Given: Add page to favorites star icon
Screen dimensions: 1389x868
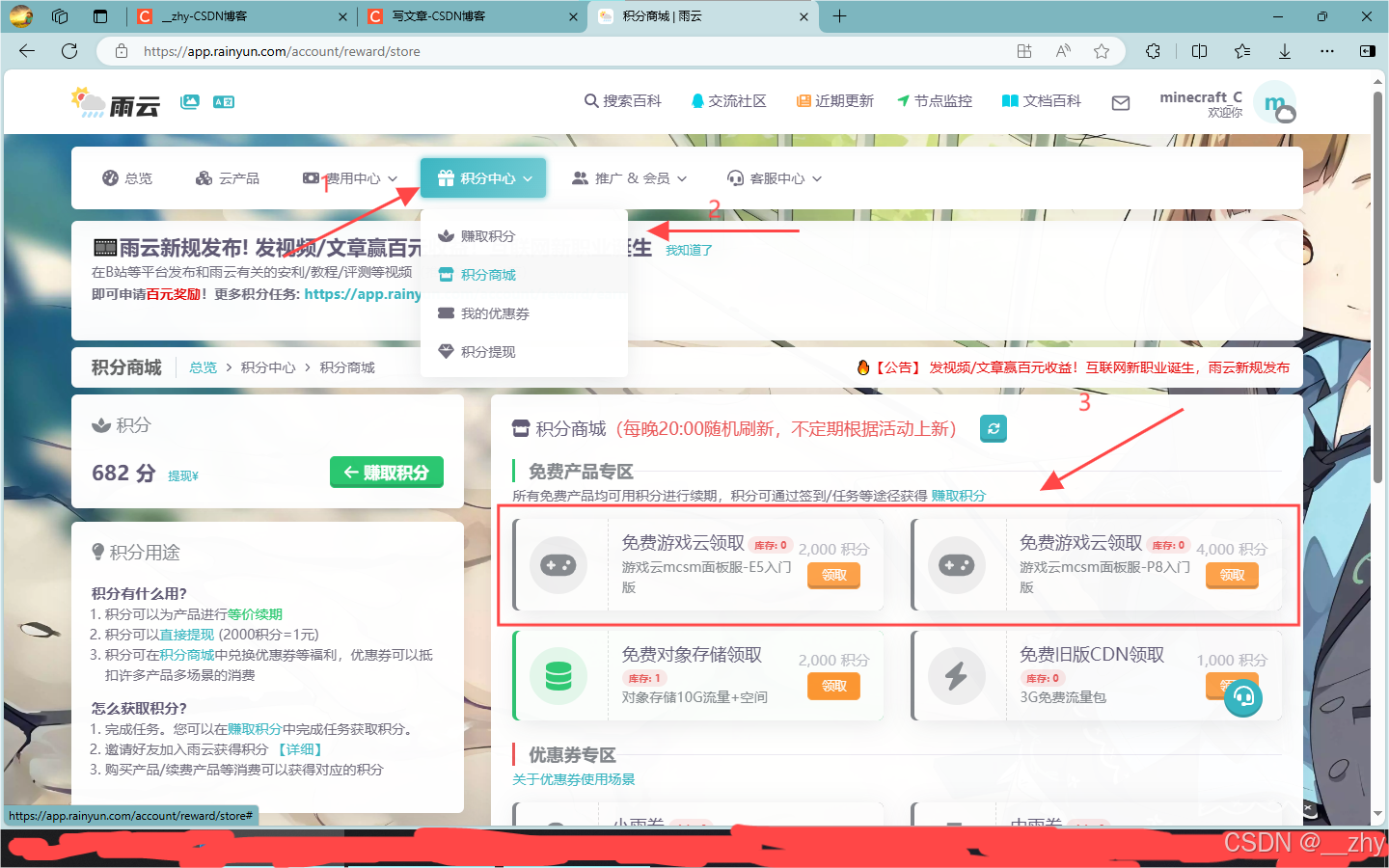Looking at the screenshot, I should (1102, 51).
